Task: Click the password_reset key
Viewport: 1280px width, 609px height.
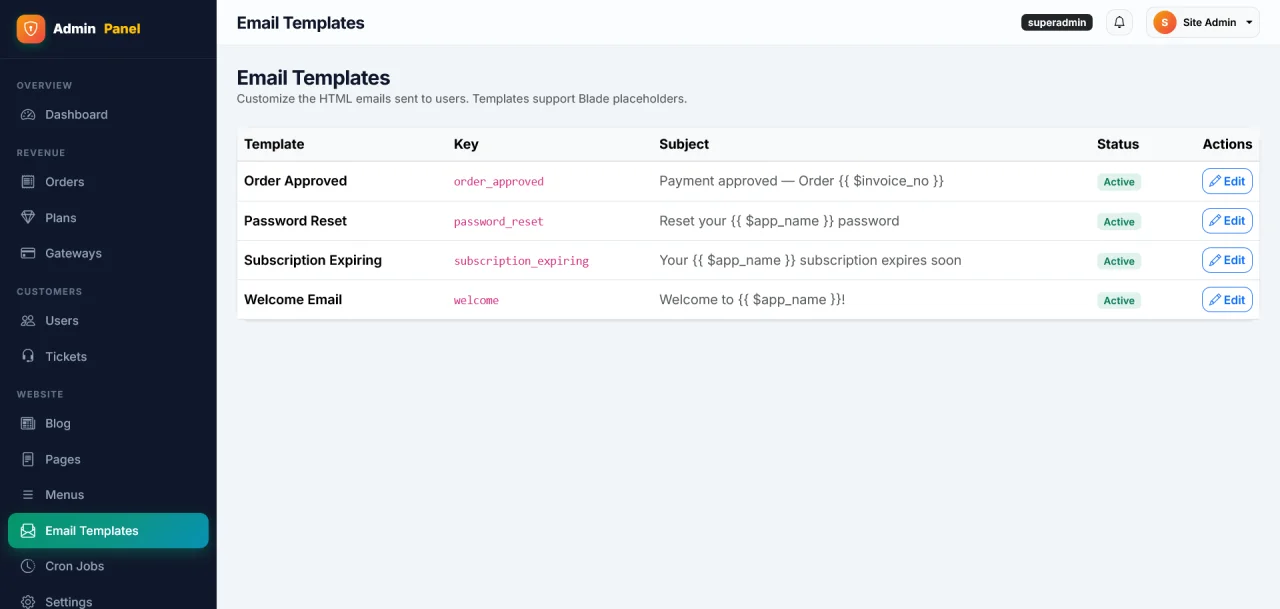Action: pyautogui.click(x=499, y=222)
